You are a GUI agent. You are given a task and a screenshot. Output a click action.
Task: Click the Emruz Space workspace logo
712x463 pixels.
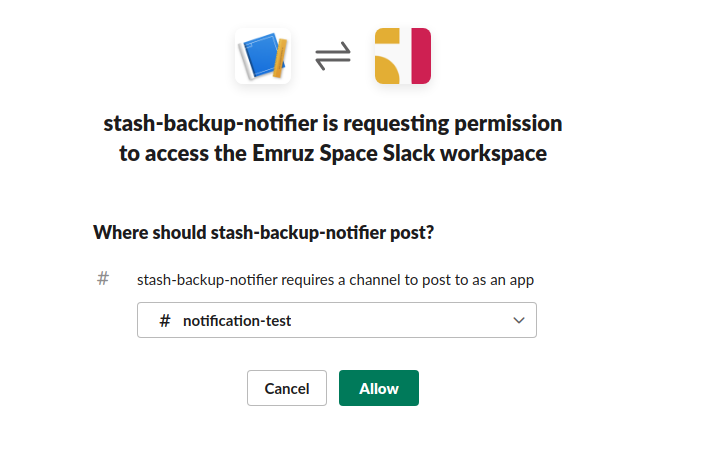tap(402, 56)
